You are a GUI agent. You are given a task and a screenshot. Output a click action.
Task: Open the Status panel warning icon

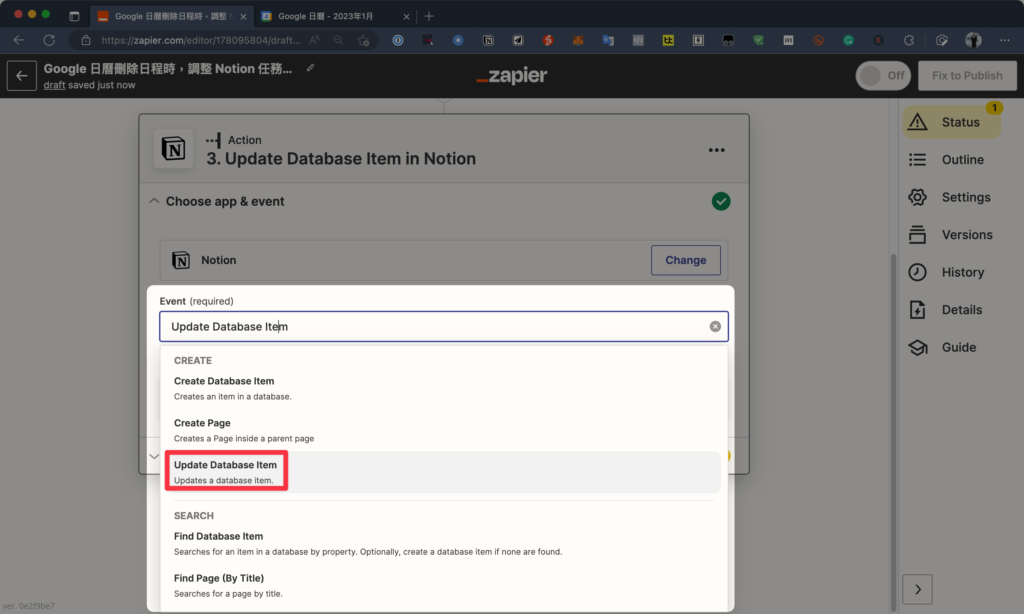coord(918,122)
